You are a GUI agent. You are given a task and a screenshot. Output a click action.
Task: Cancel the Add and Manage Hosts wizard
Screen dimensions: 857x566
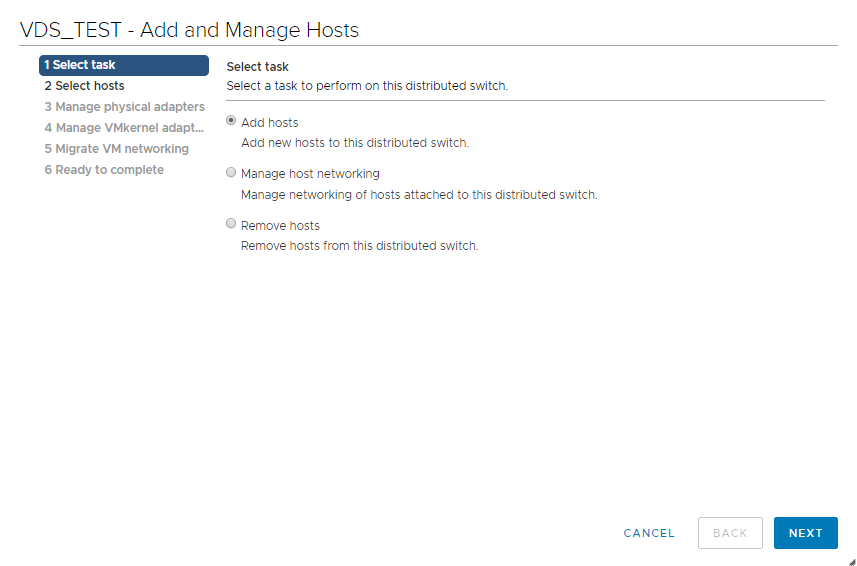pyautogui.click(x=649, y=533)
